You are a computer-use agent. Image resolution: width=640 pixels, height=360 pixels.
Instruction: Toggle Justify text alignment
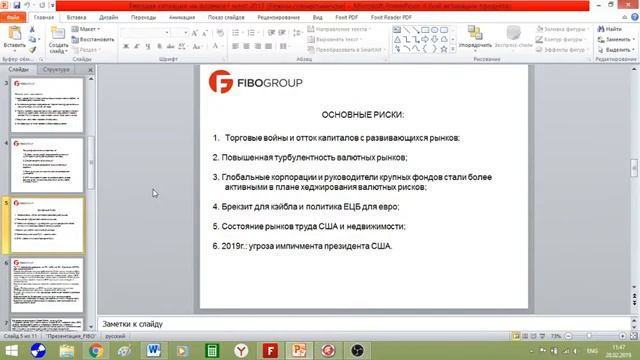[x=269, y=47]
